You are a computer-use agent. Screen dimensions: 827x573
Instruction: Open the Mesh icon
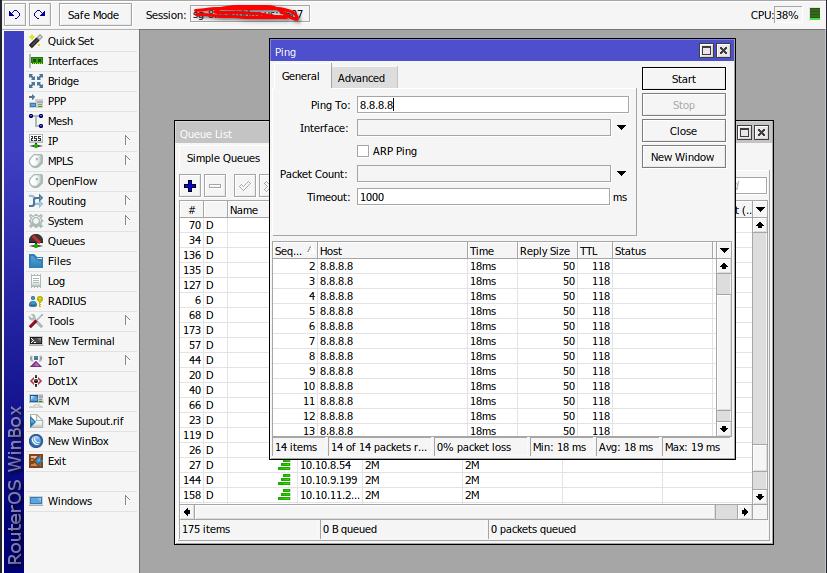pos(36,121)
